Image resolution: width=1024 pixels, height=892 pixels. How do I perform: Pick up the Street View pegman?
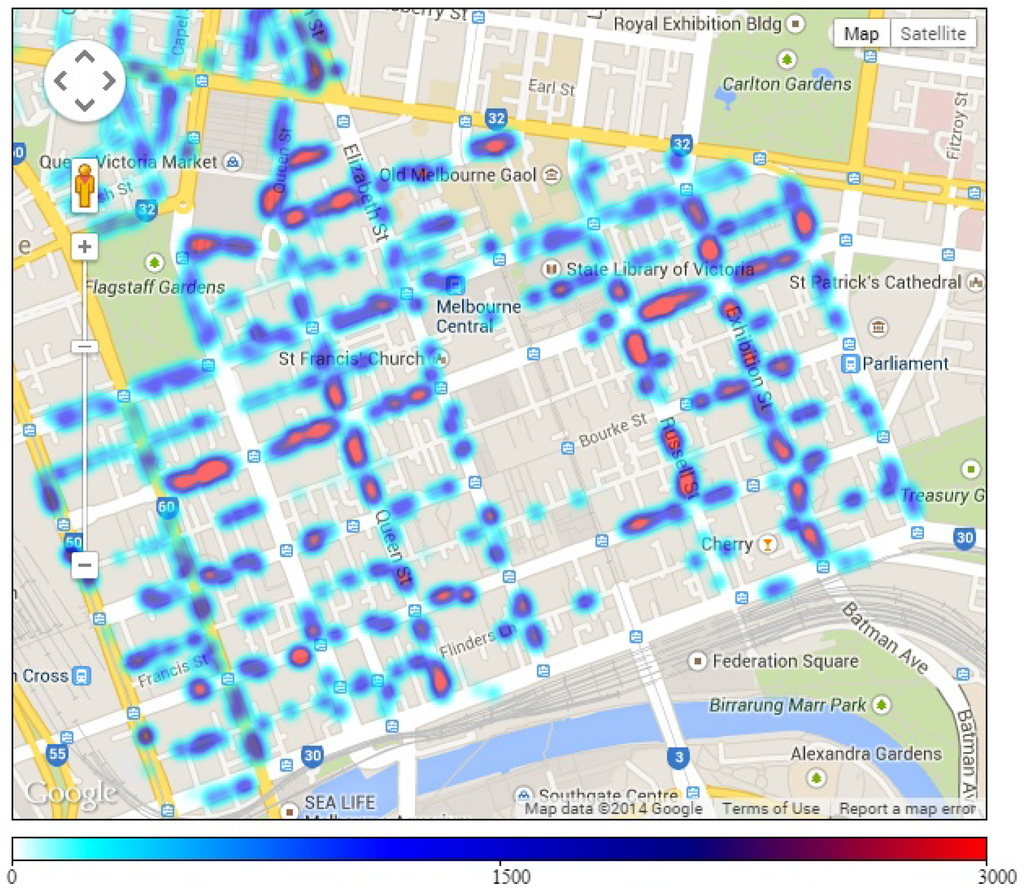[84, 185]
